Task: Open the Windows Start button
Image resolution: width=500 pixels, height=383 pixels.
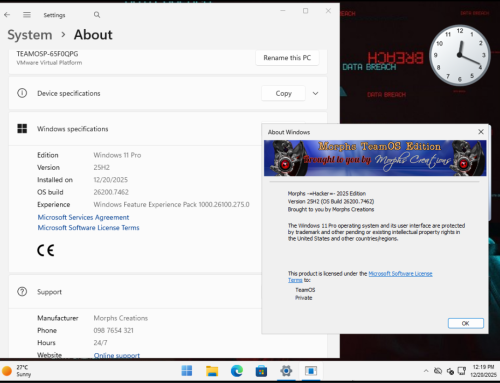Action: coord(187,371)
